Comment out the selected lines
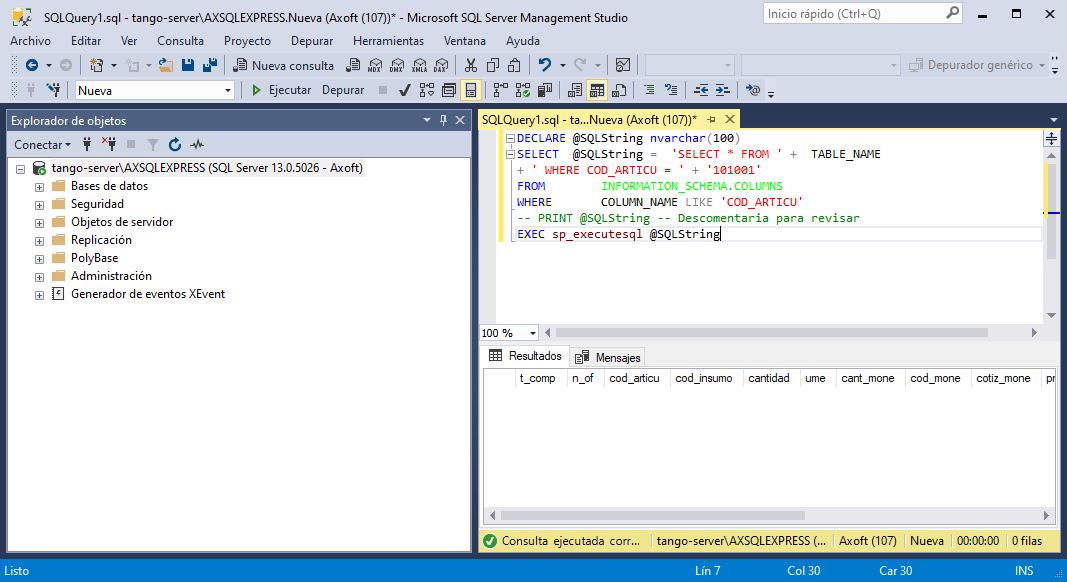Viewport: 1067px width, 582px height. [x=649, y=90]
